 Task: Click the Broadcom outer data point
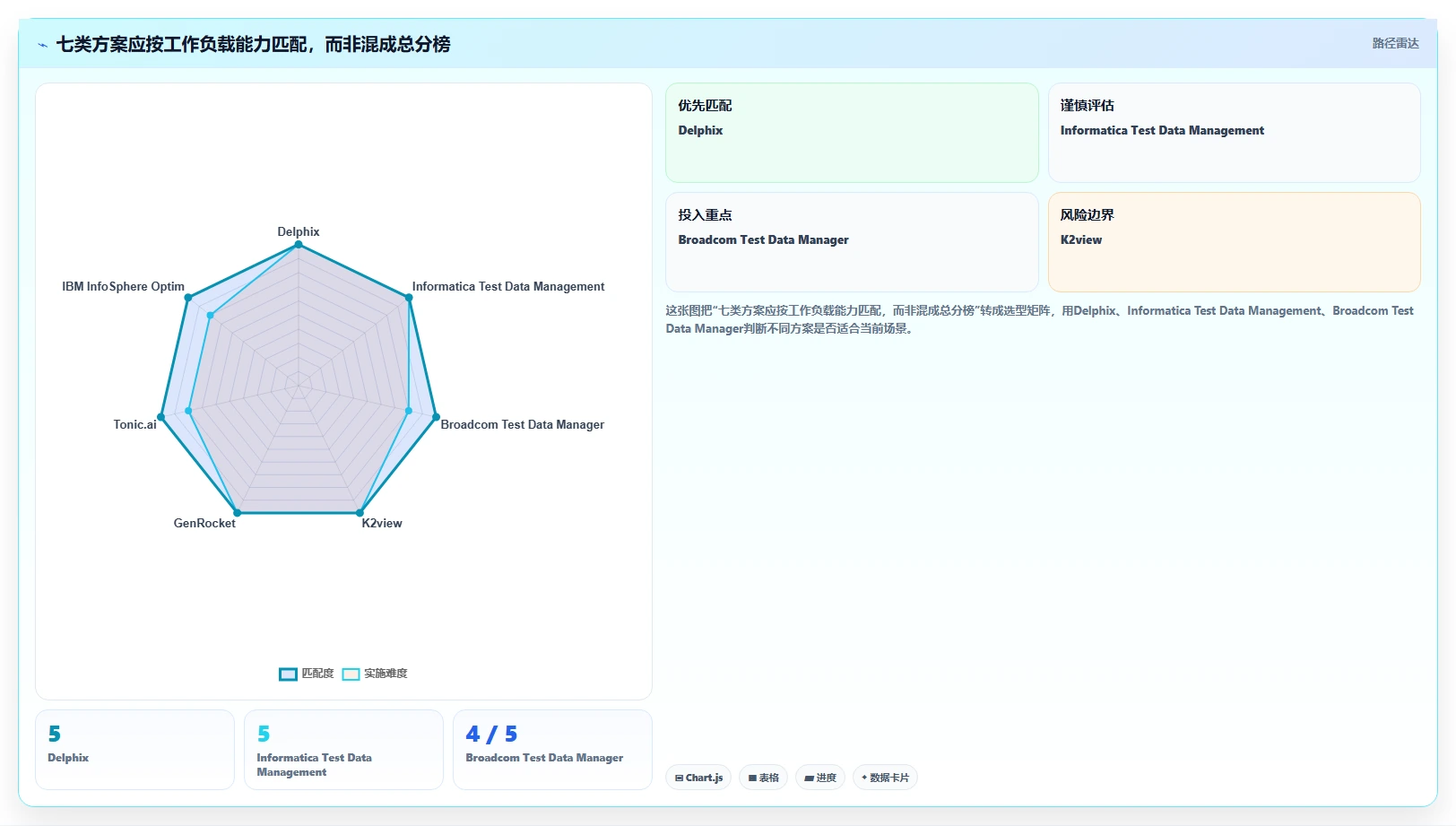[x=437, y=417]
